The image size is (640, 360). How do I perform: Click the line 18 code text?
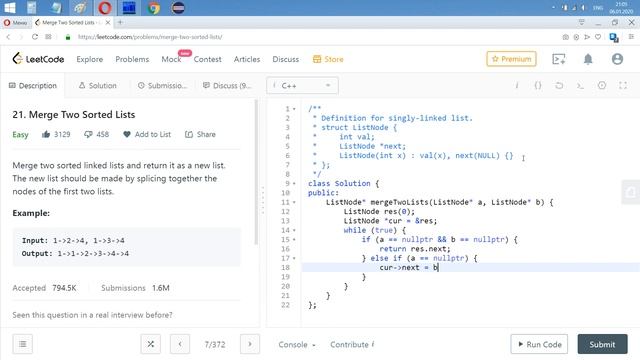coord(409,268)
